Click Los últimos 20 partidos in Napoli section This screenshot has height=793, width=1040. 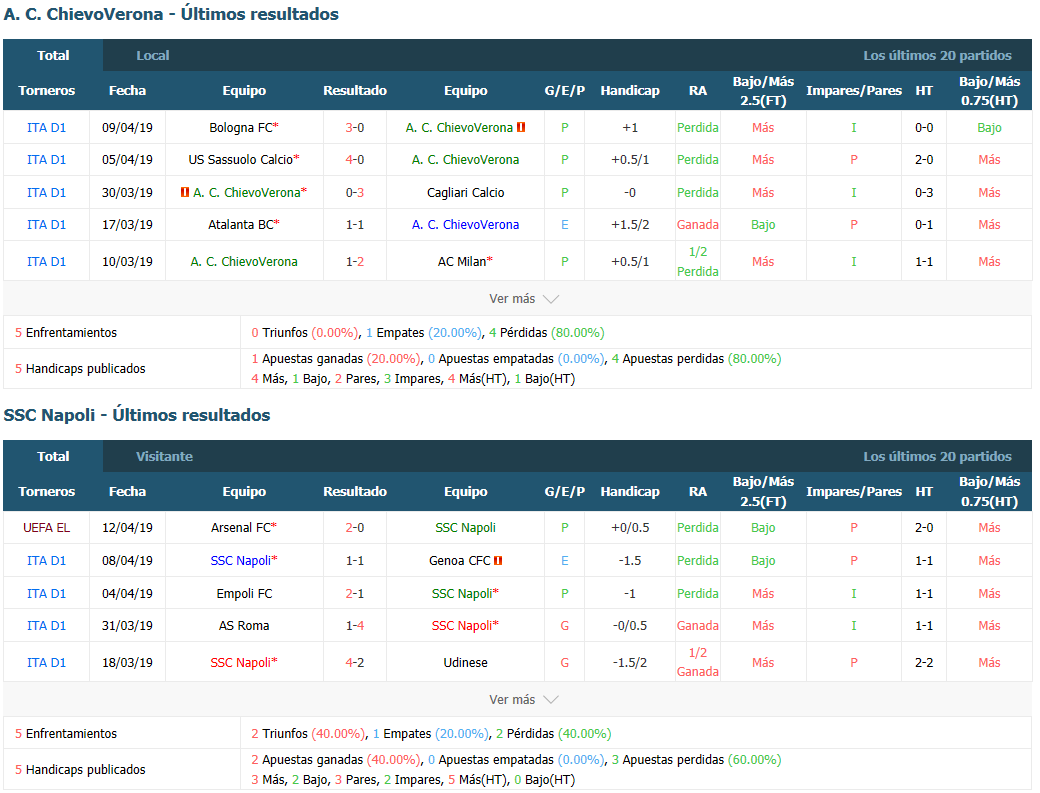937,456
